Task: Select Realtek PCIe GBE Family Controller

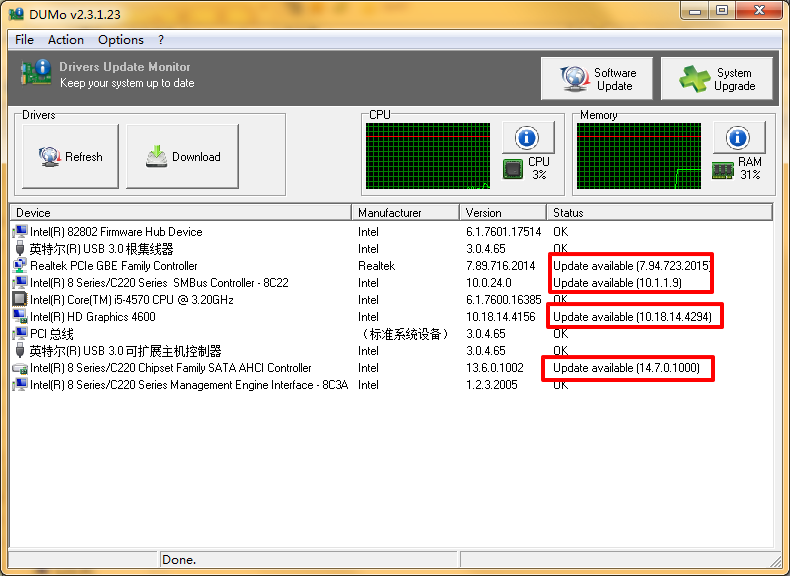Action: [x=114, y=266]
